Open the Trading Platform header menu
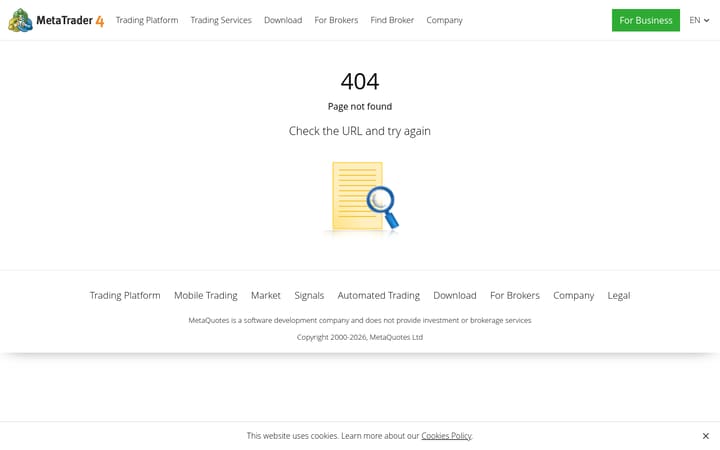The width and height of the screenshot is (720, 450). click(147, 20)
